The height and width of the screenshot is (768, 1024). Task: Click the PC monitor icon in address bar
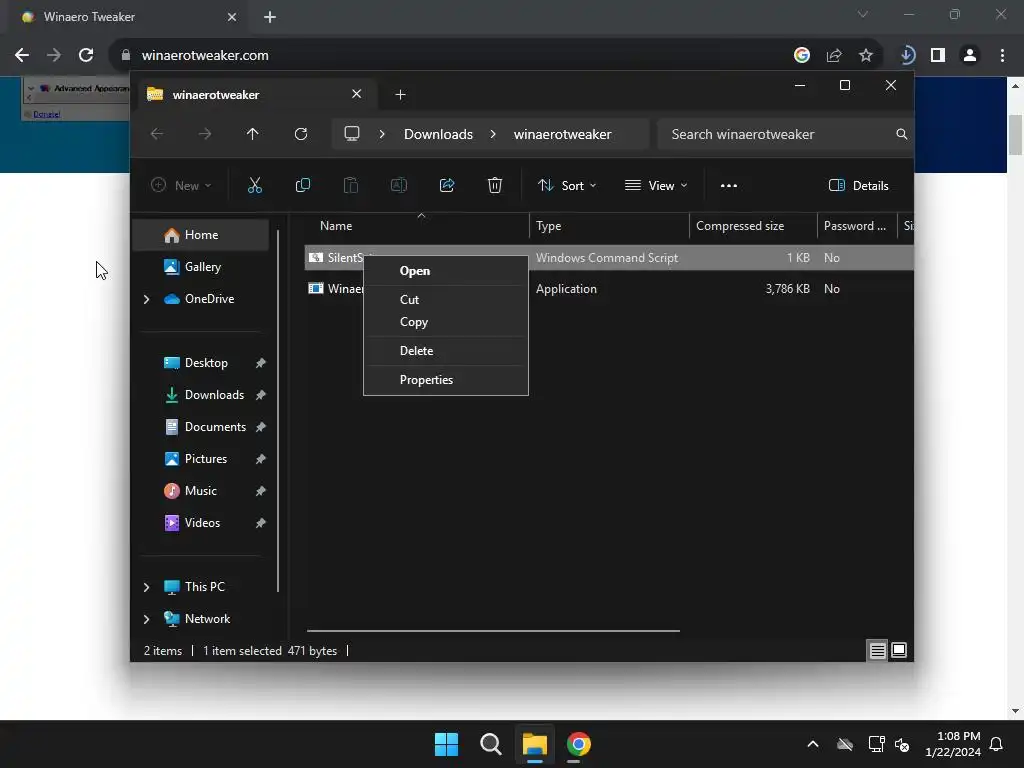click(352, 134)
